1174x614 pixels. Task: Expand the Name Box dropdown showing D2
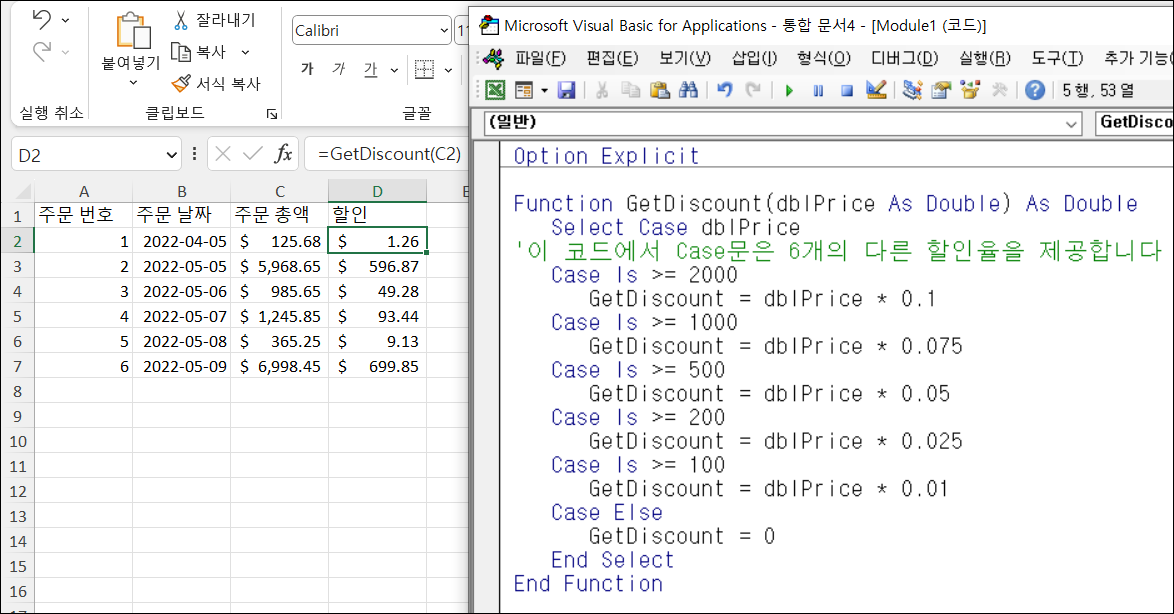point(171,155)
